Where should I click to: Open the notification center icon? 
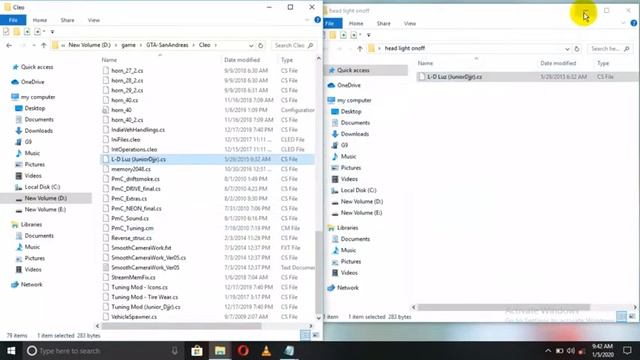coord(627,351)
